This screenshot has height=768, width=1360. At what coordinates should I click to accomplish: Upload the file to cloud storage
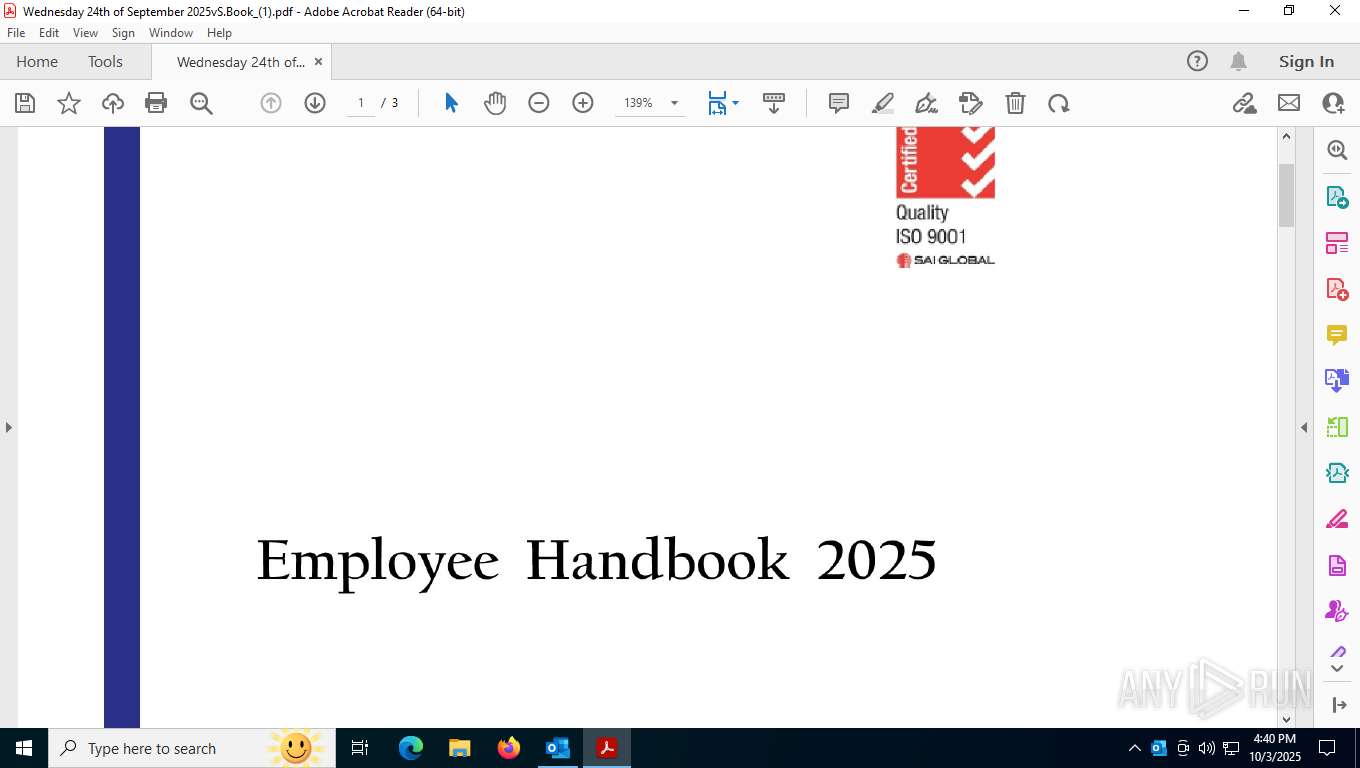113,103
